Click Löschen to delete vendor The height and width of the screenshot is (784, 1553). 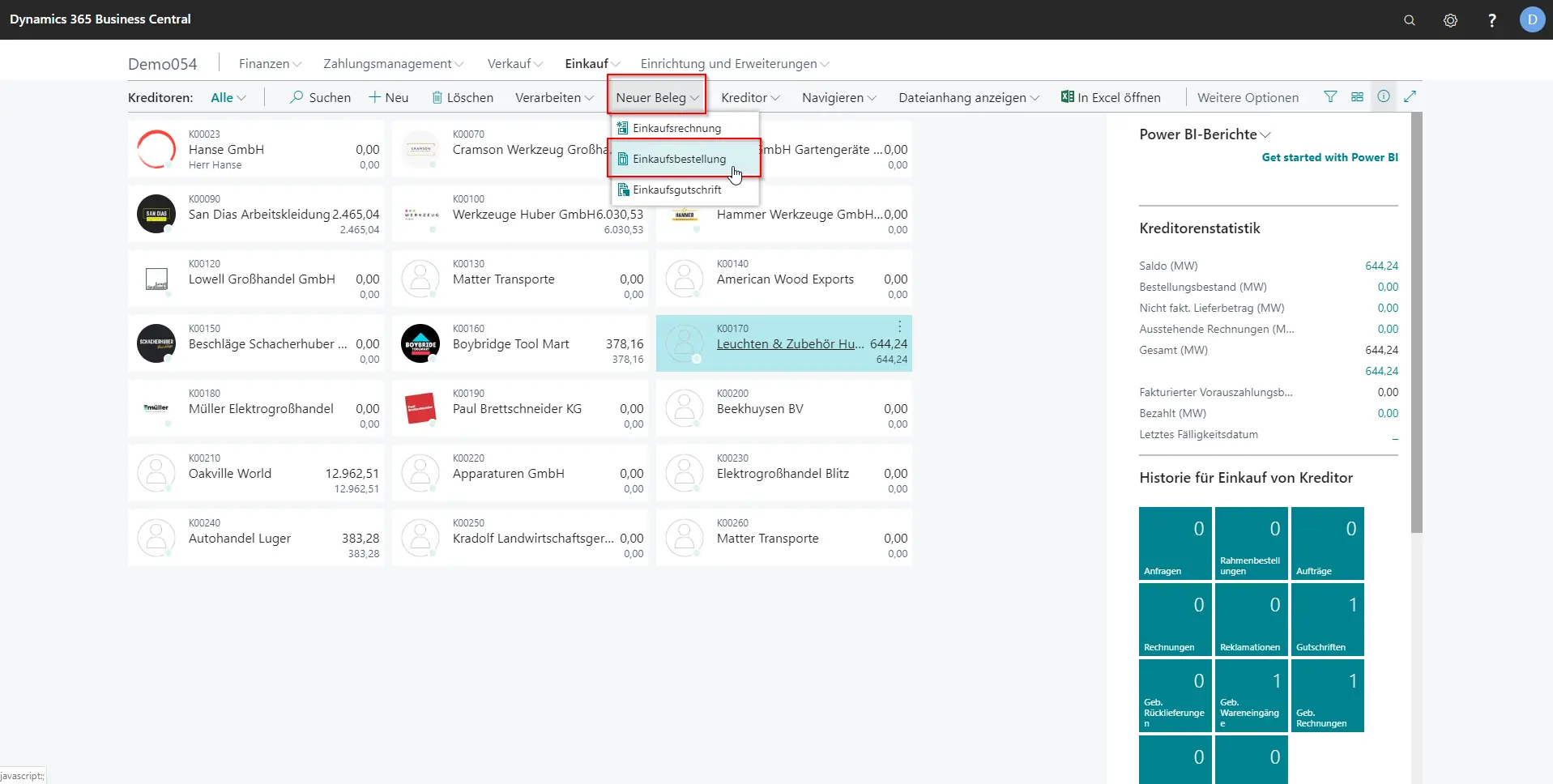[462, 98]
